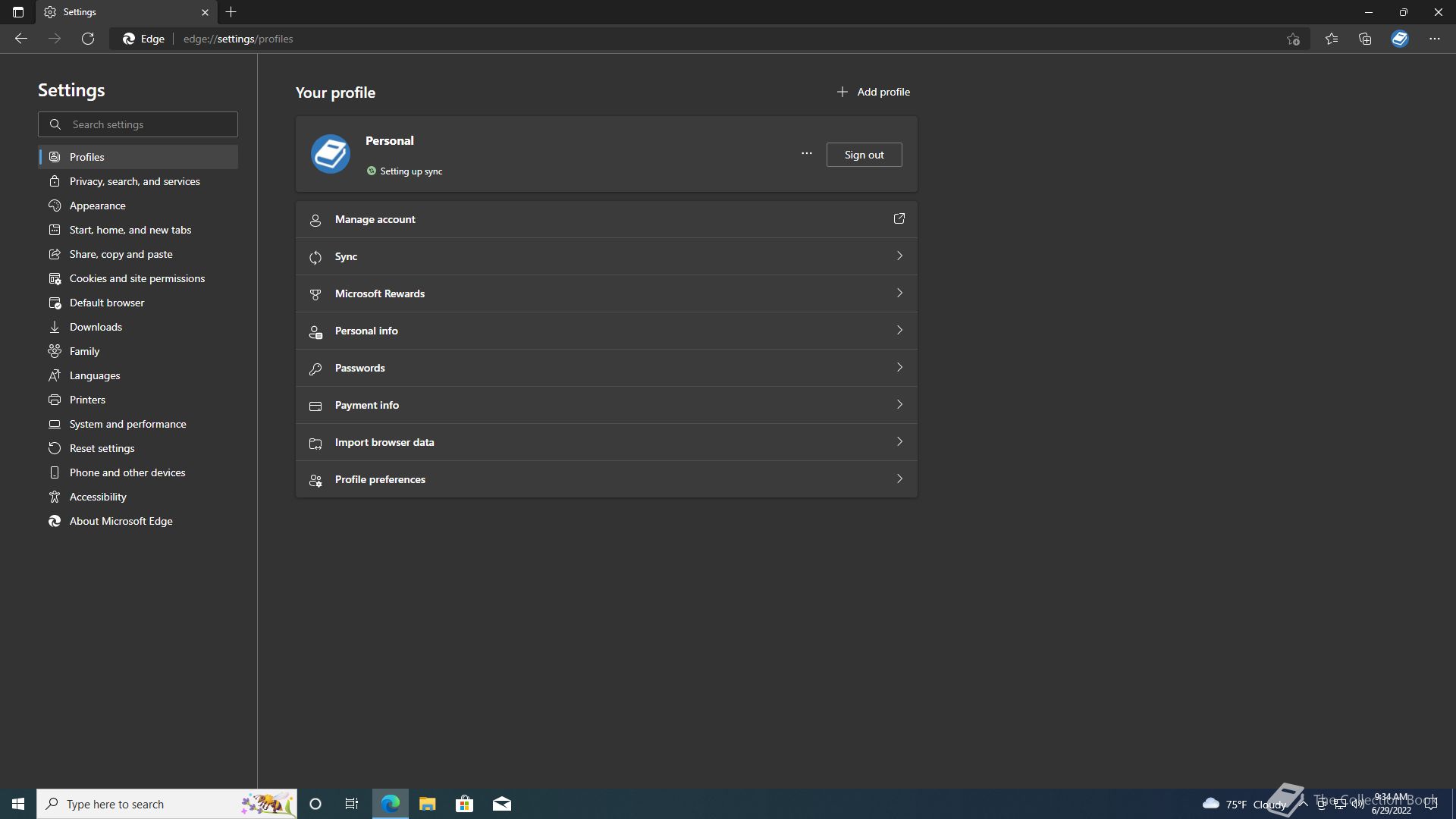This screenshot has width=1456, height=819.
Task: Open Languages settings
Action: pyautogui.click(x=138, y=375)
